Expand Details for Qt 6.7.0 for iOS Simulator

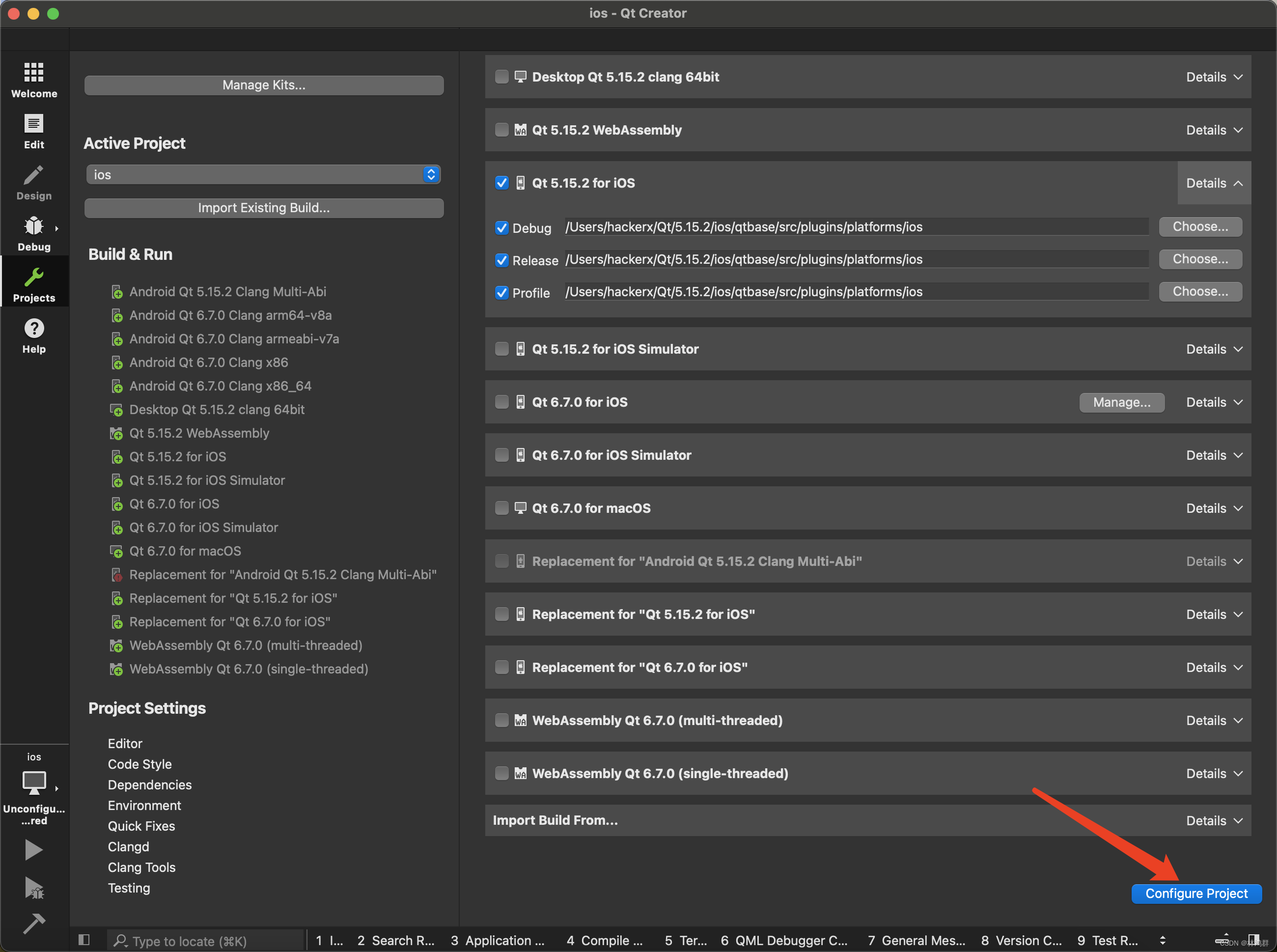pyautogui.click(x=1214, y=455)
